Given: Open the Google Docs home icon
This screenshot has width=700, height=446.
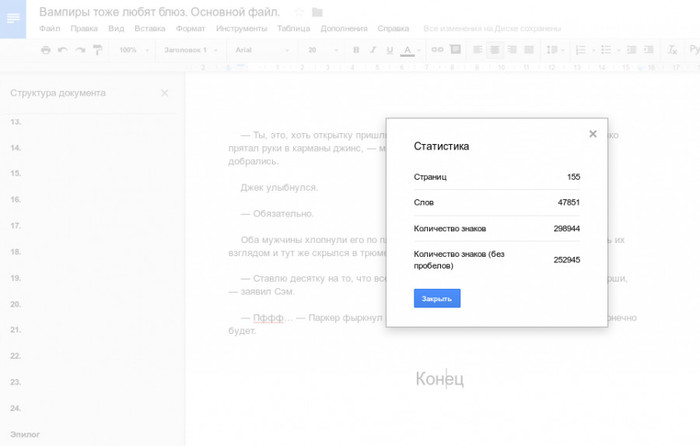Looking at the screenshot, I should (13, 19).
